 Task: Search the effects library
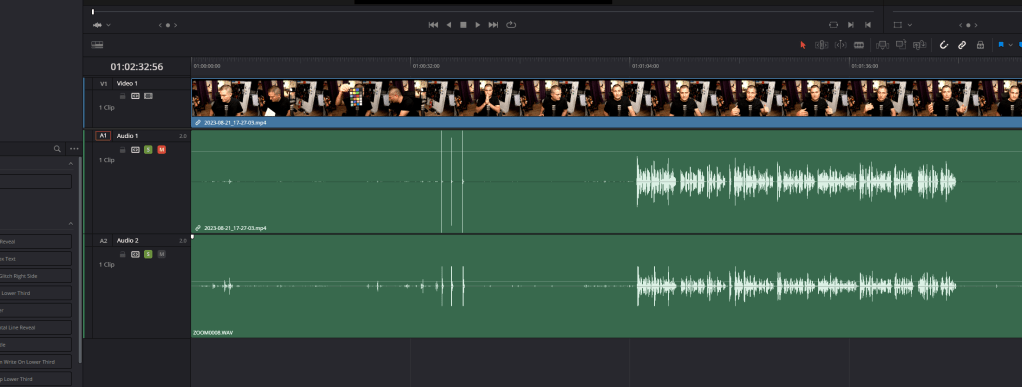click(57, 149)
